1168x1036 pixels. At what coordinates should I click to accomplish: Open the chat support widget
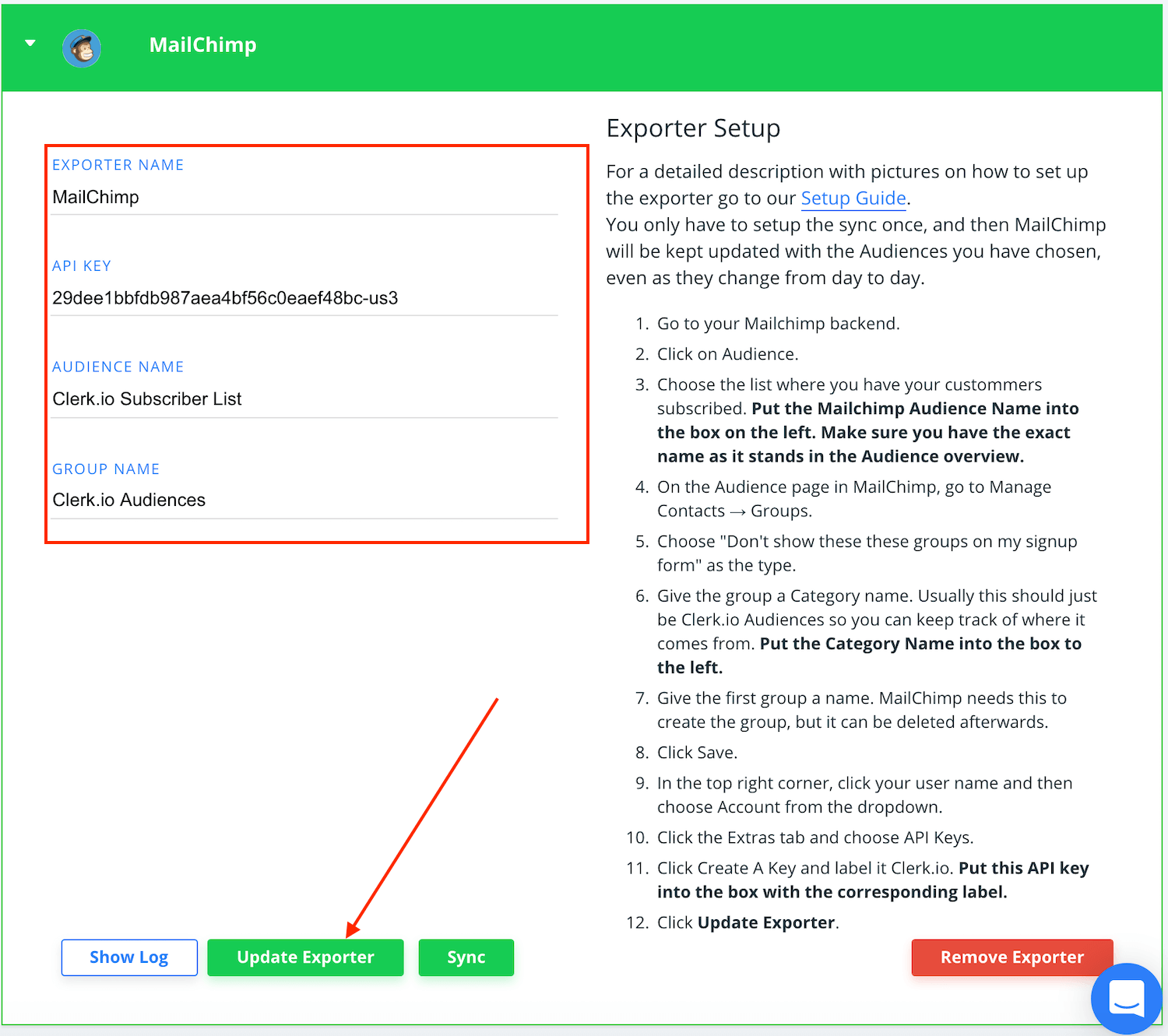pos(1126,998)
